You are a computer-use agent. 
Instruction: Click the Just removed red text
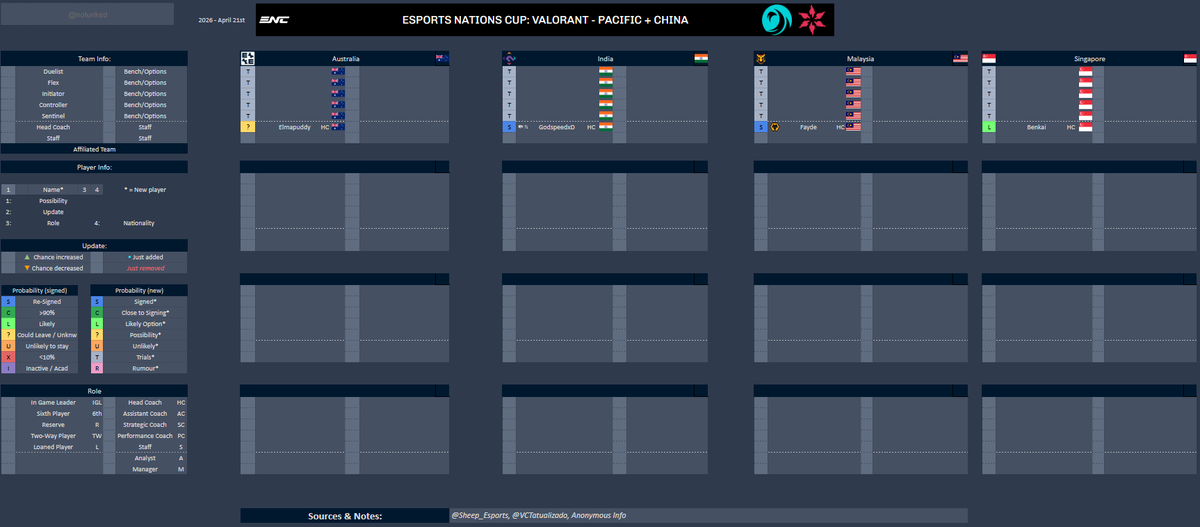[145, 268]
